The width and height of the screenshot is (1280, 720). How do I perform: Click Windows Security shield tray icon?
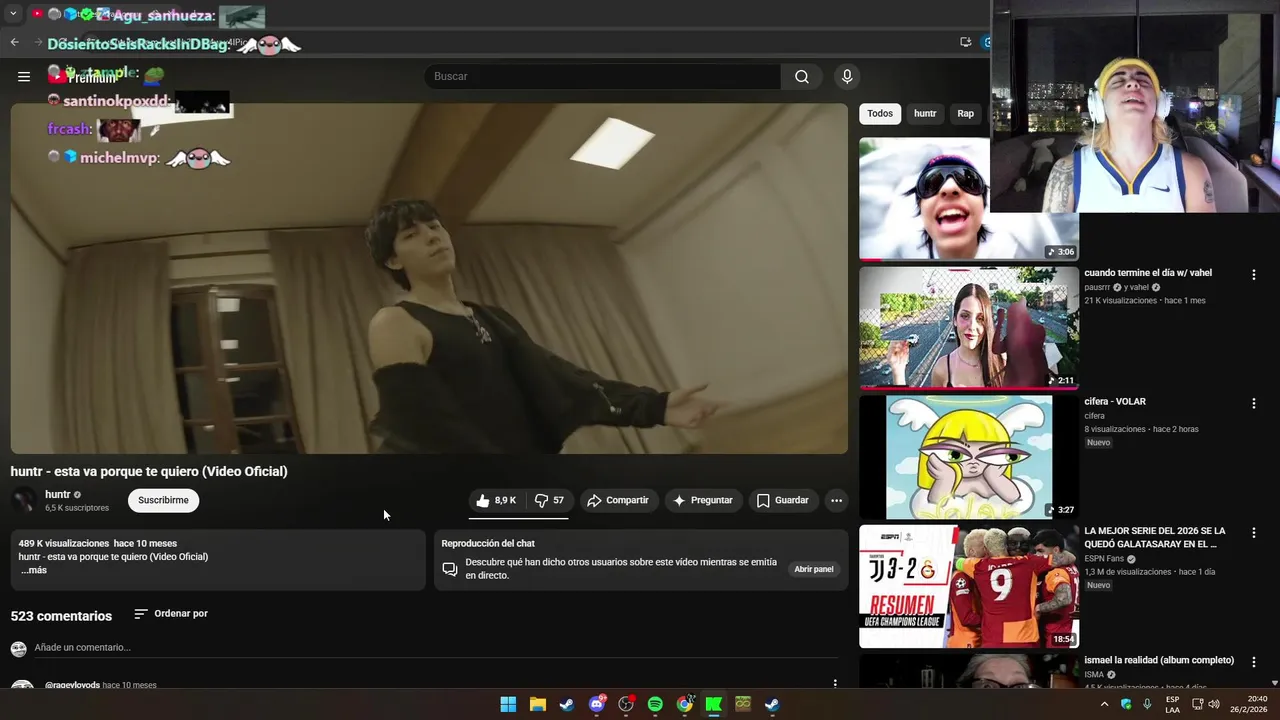[1126, 704]
